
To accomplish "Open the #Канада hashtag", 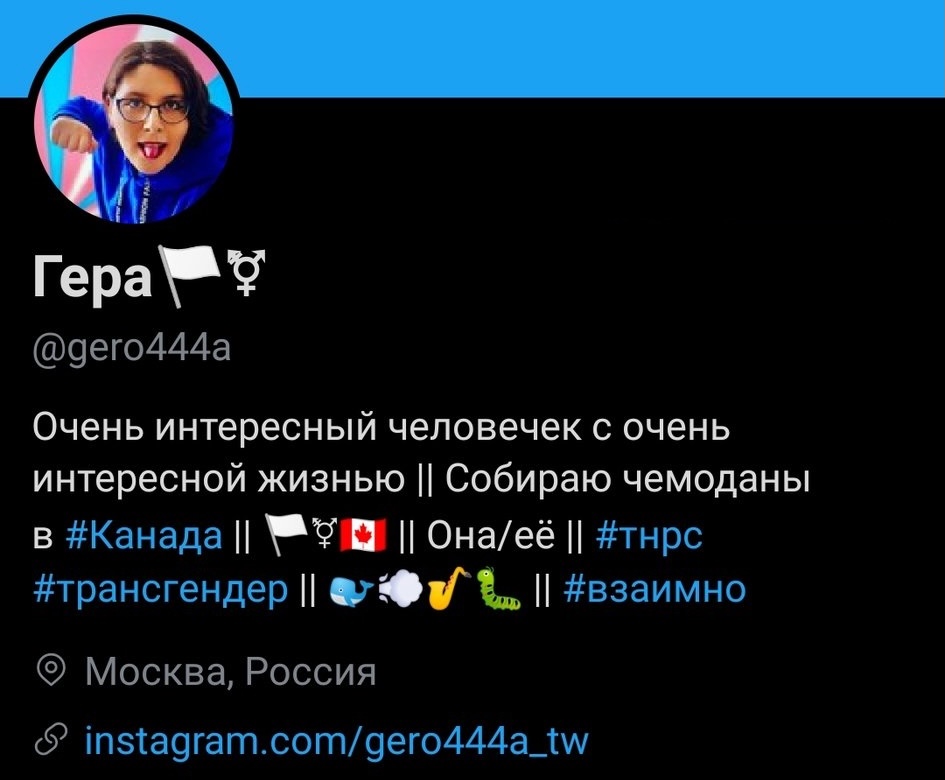I will coord(143,535).
